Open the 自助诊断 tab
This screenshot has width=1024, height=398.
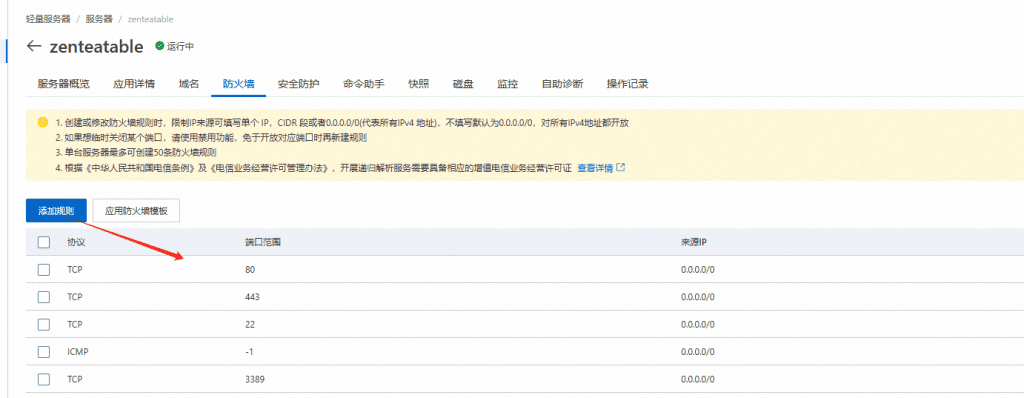562,84
